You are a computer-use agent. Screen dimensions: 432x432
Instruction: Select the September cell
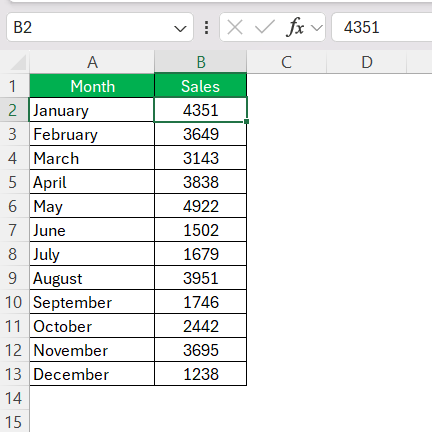92,302
